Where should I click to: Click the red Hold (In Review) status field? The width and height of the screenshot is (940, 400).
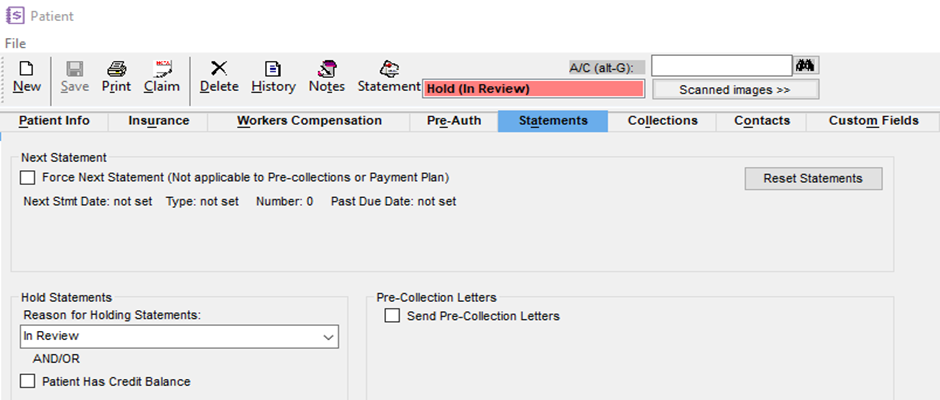coord(534,89)
